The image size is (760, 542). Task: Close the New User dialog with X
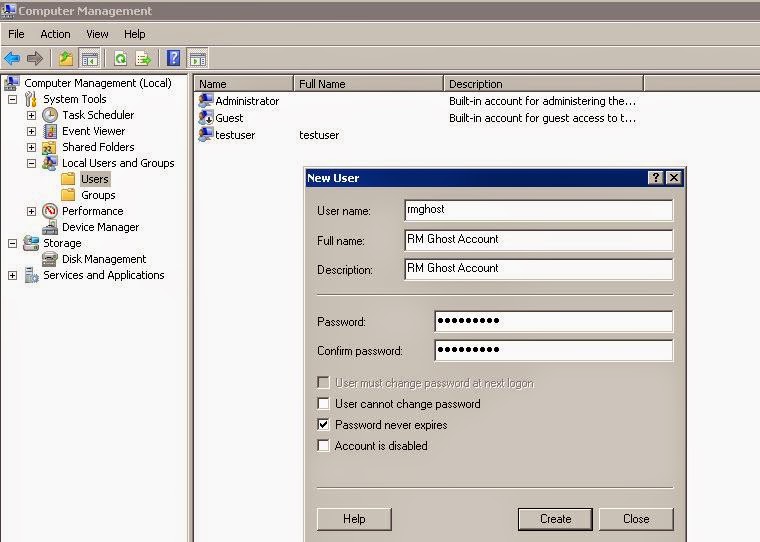point(674,178)
